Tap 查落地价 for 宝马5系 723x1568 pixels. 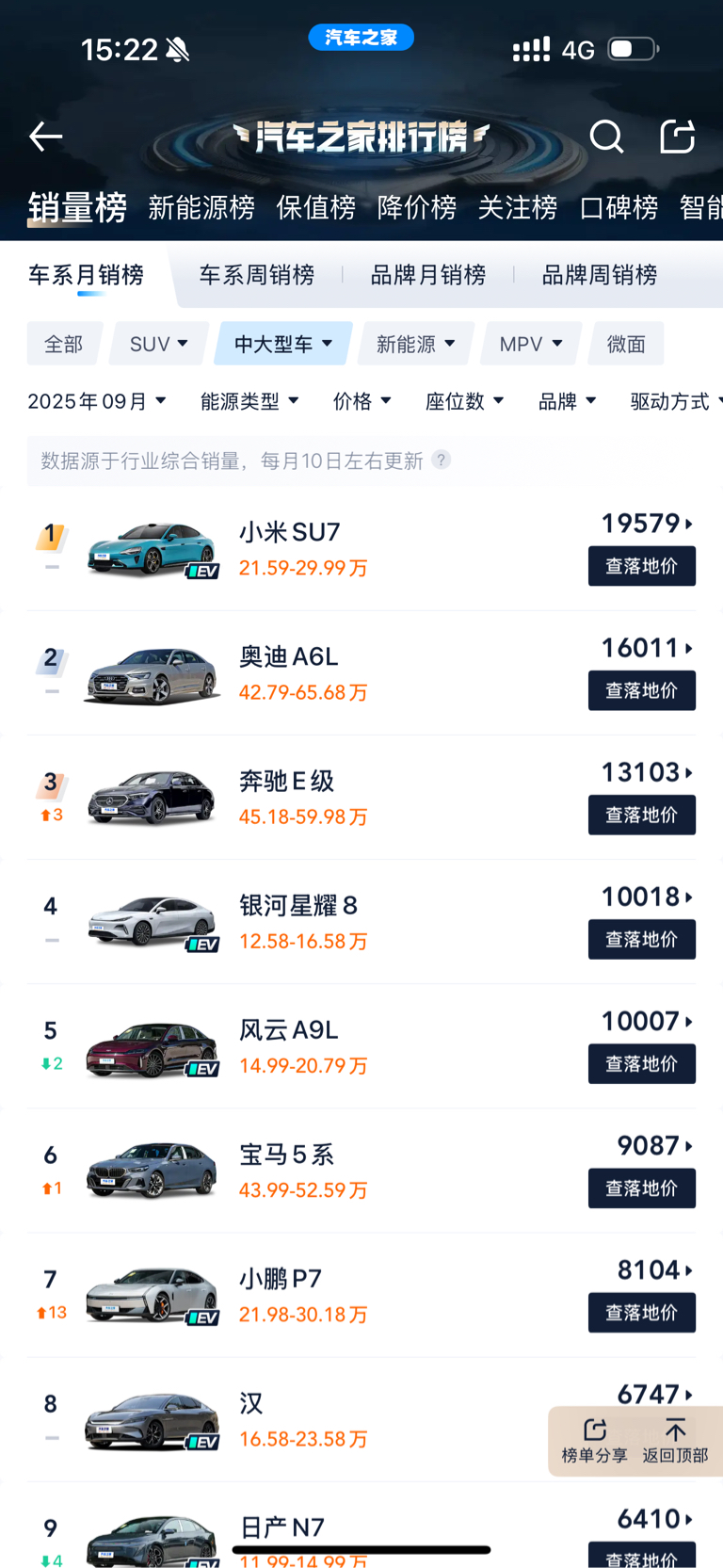click(641, 1188)
